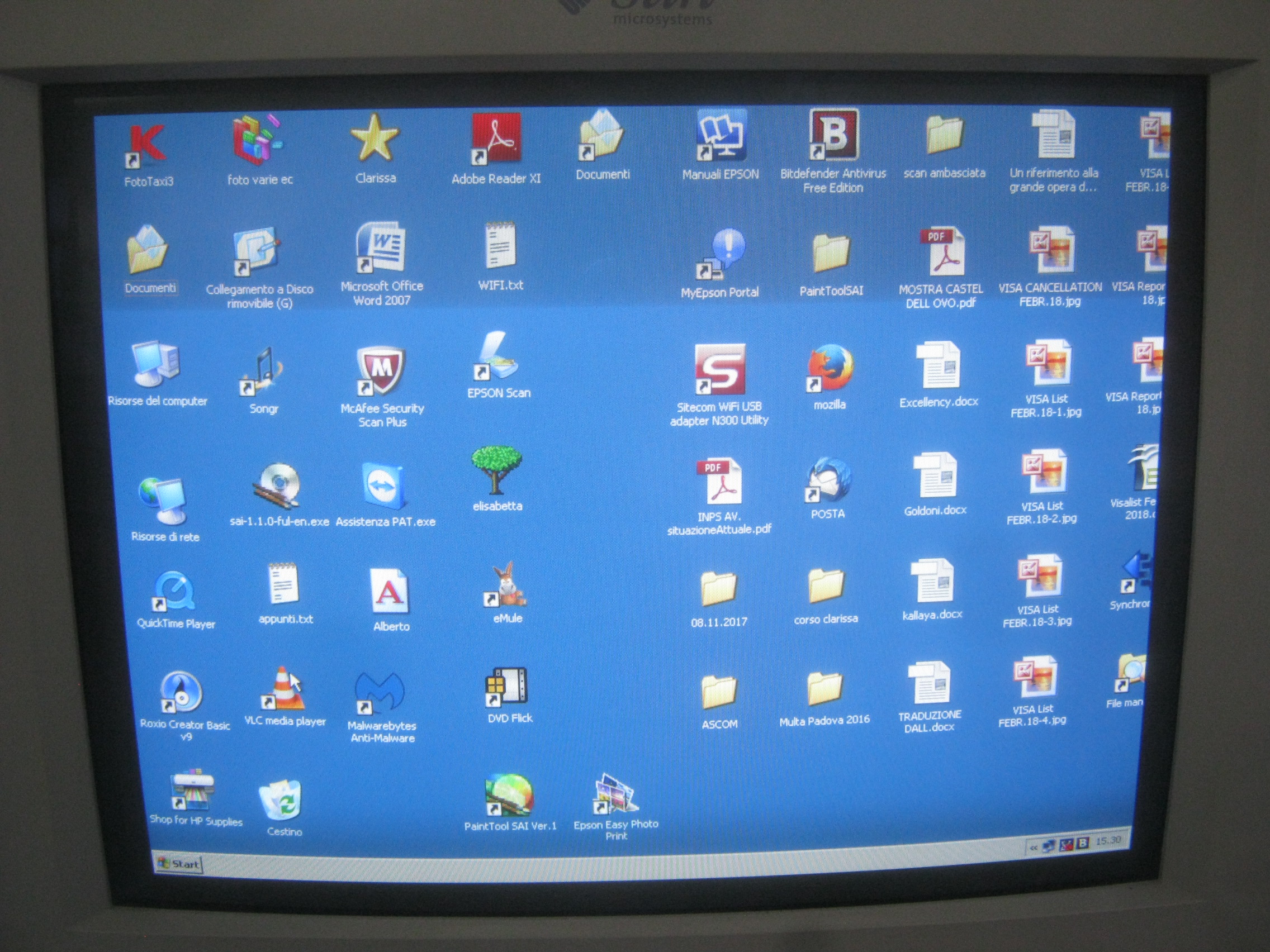Open INPS AV. situazioneAttuale.pdf
Image resolution: width=1270 pixels, height=952 pixels.
tap(719, 481)
